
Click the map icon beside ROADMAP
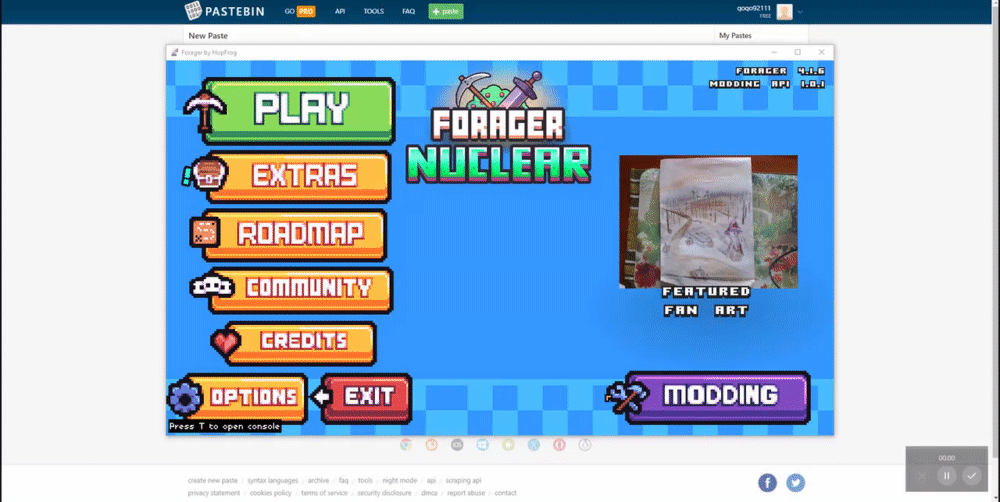point(204,232)
